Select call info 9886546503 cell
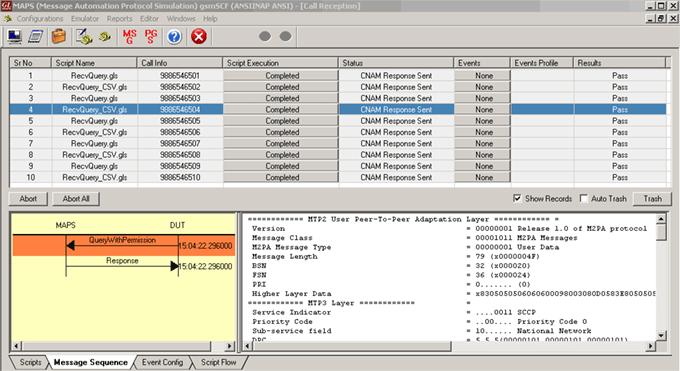680x371 pixels. pos(180,98)
